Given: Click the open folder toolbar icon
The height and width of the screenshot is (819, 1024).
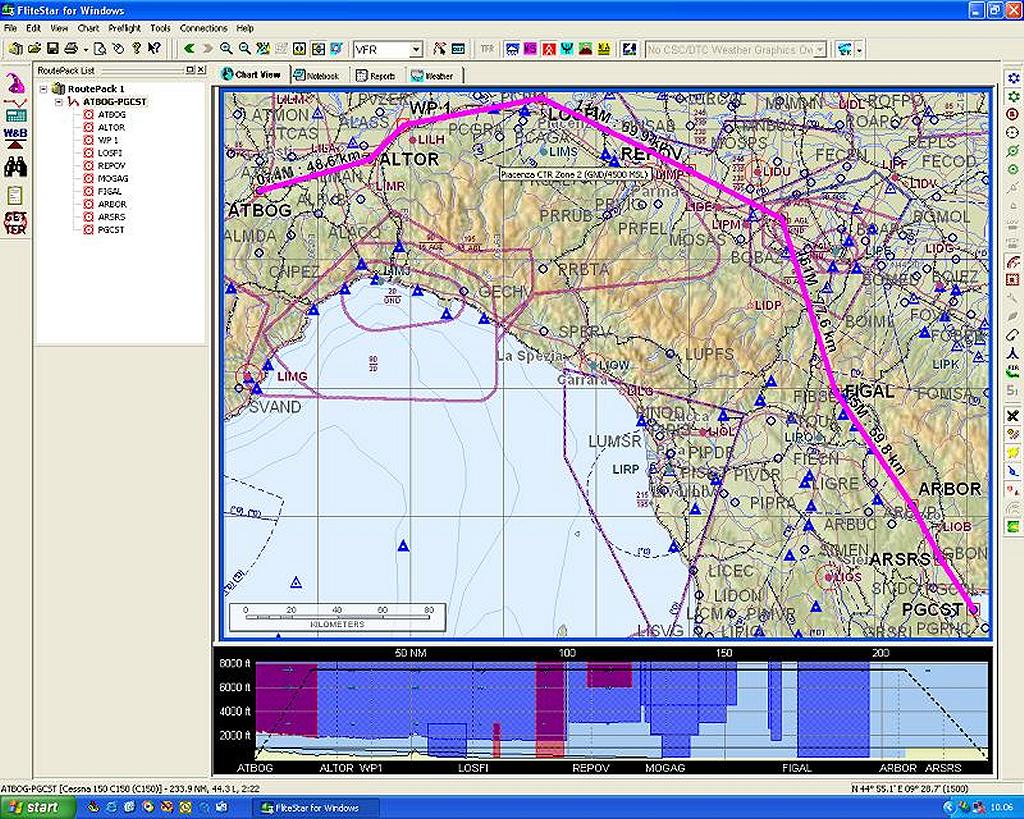Looking at the screenshot, I should pos(35,49).
